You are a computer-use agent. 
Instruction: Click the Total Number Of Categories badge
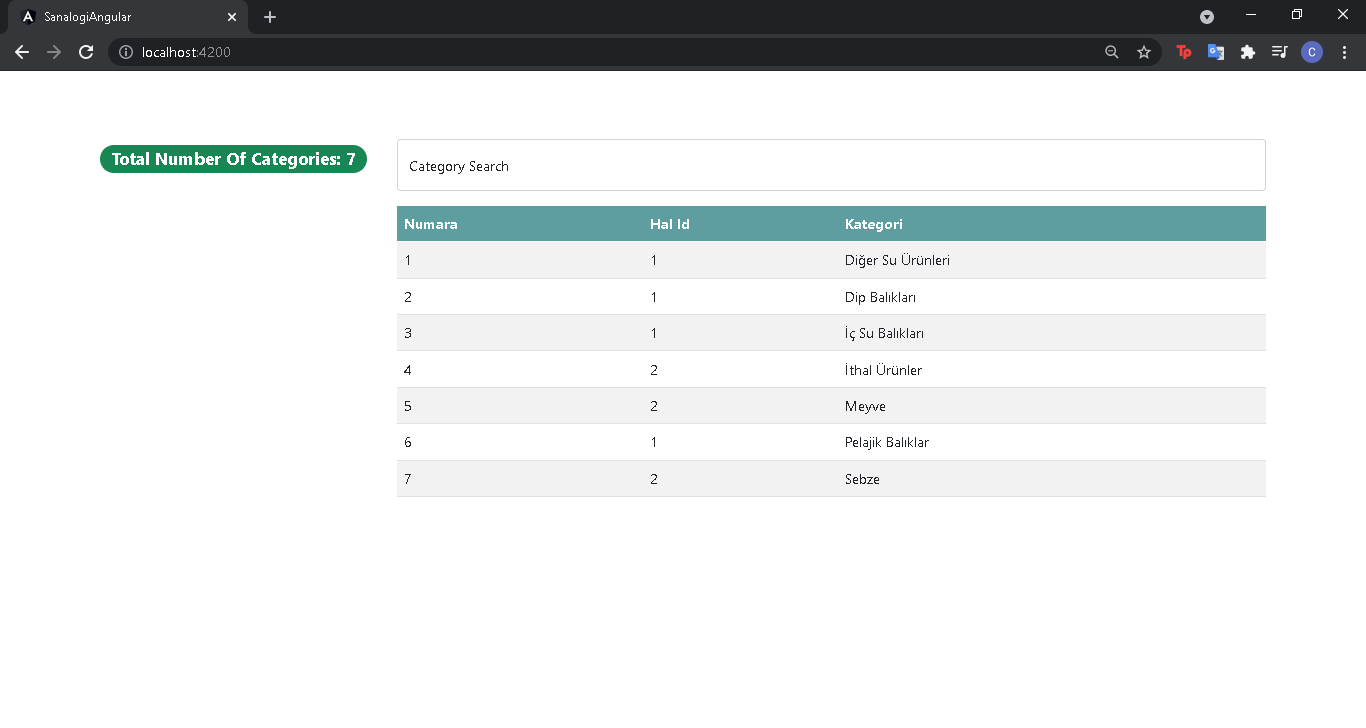coord(233,159)
